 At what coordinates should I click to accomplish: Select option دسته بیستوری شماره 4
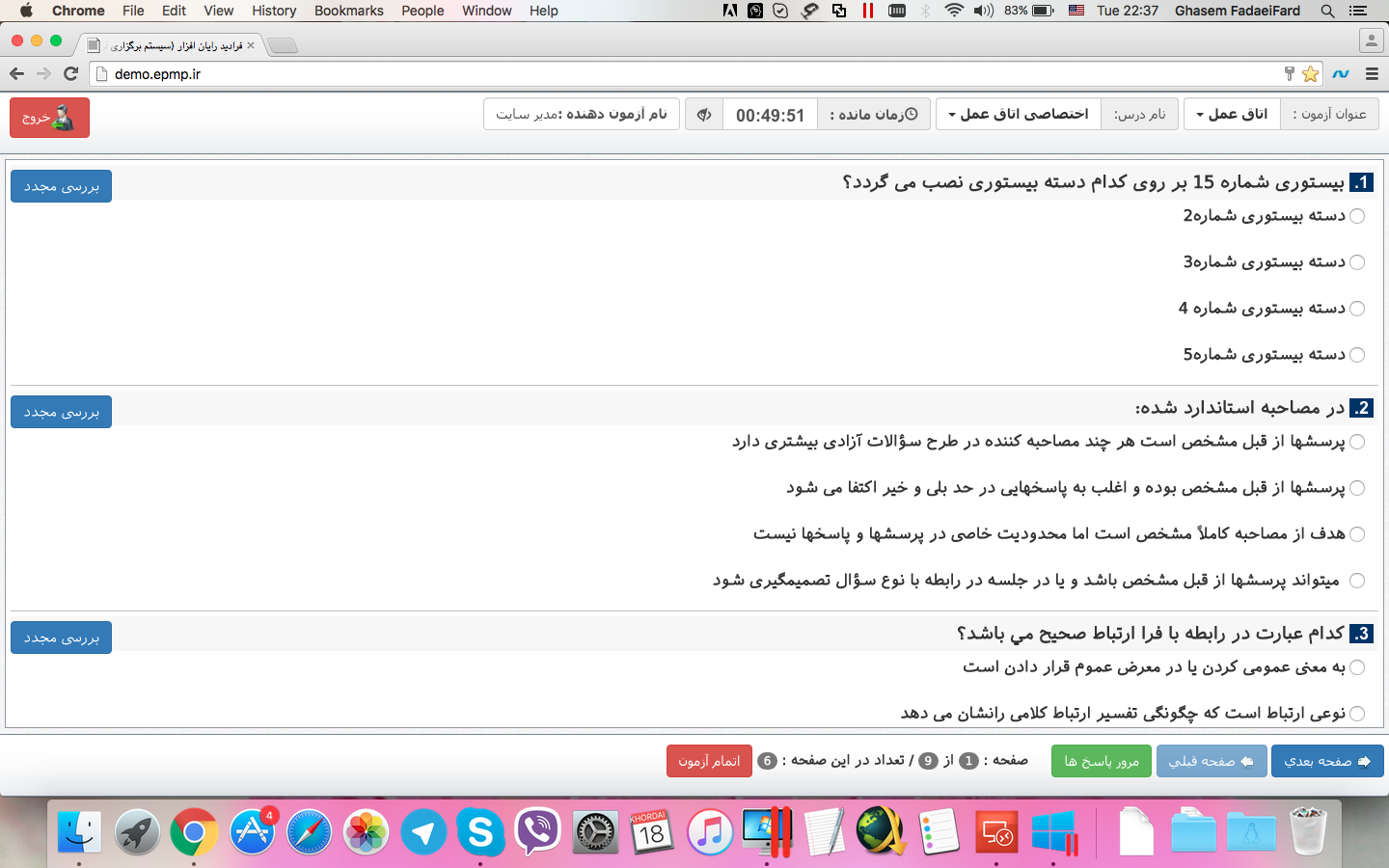(x=1357, y=309)
